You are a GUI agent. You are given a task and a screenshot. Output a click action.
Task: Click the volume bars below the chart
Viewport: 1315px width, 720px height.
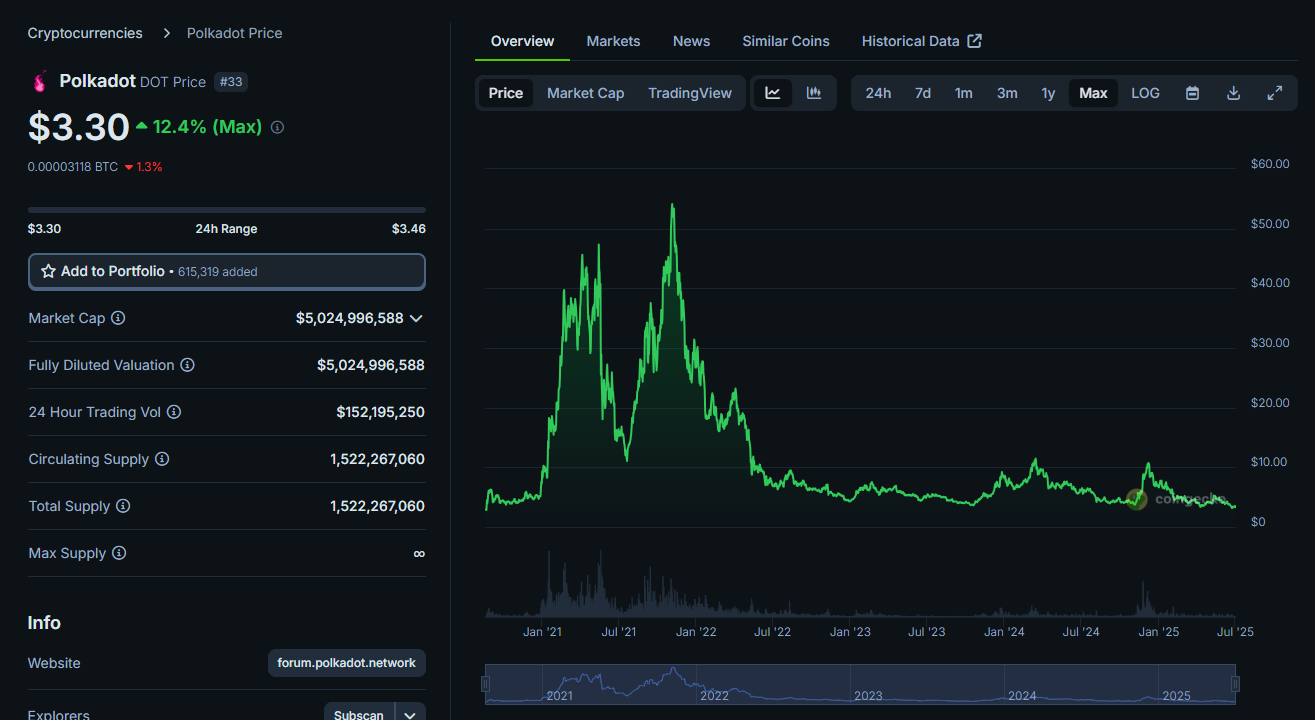tap(860, 585)
